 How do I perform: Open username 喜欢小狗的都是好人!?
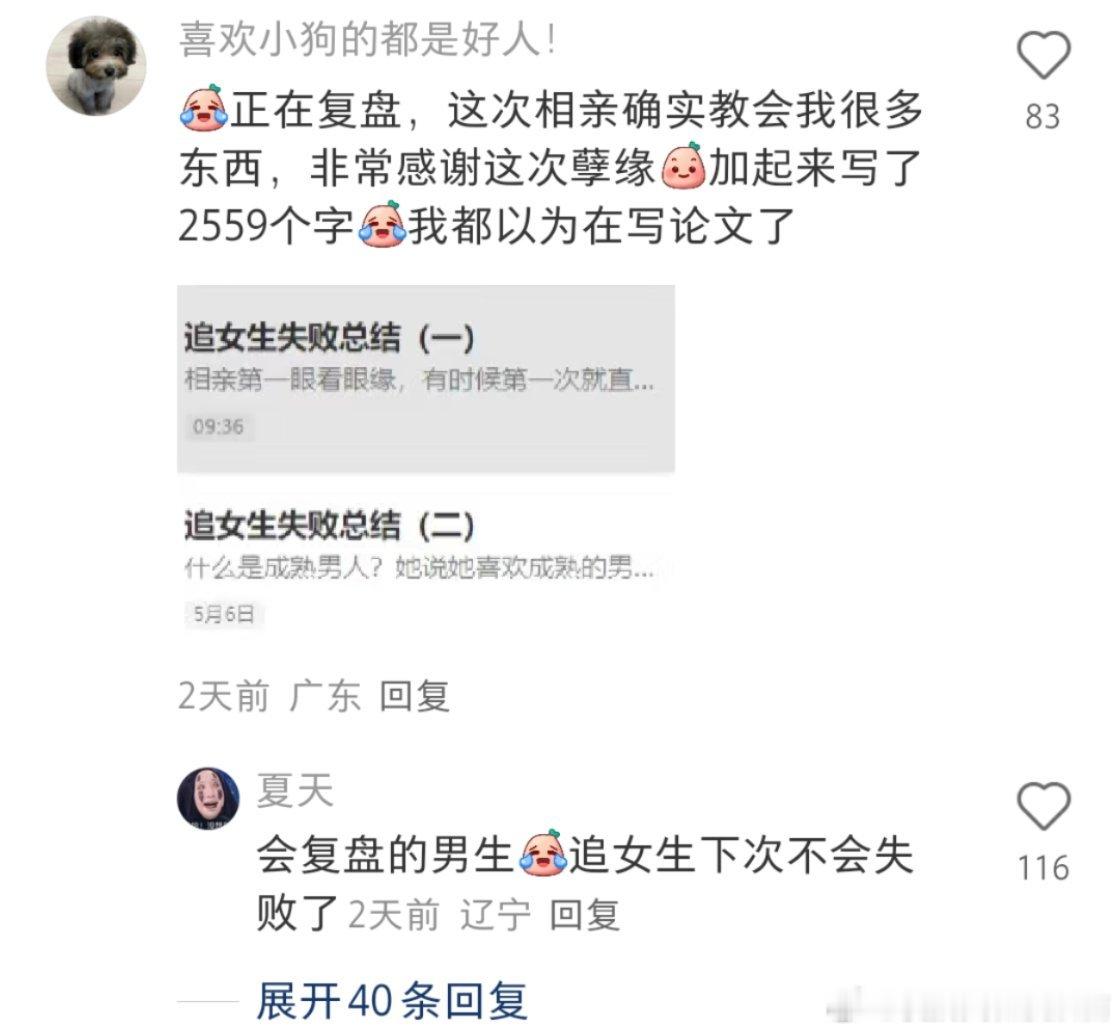pyautogui.click(x=367, y=39)
